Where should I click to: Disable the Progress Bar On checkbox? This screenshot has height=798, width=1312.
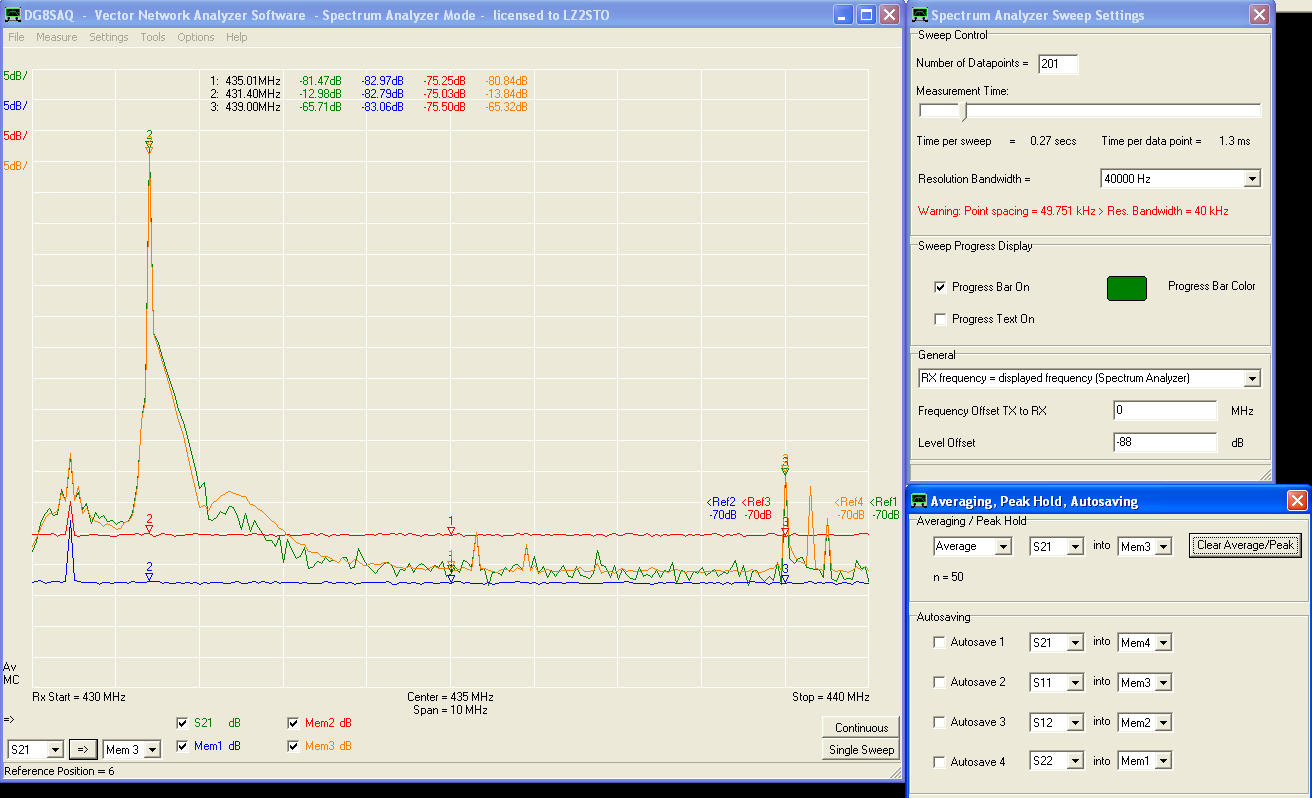(940, 287)
